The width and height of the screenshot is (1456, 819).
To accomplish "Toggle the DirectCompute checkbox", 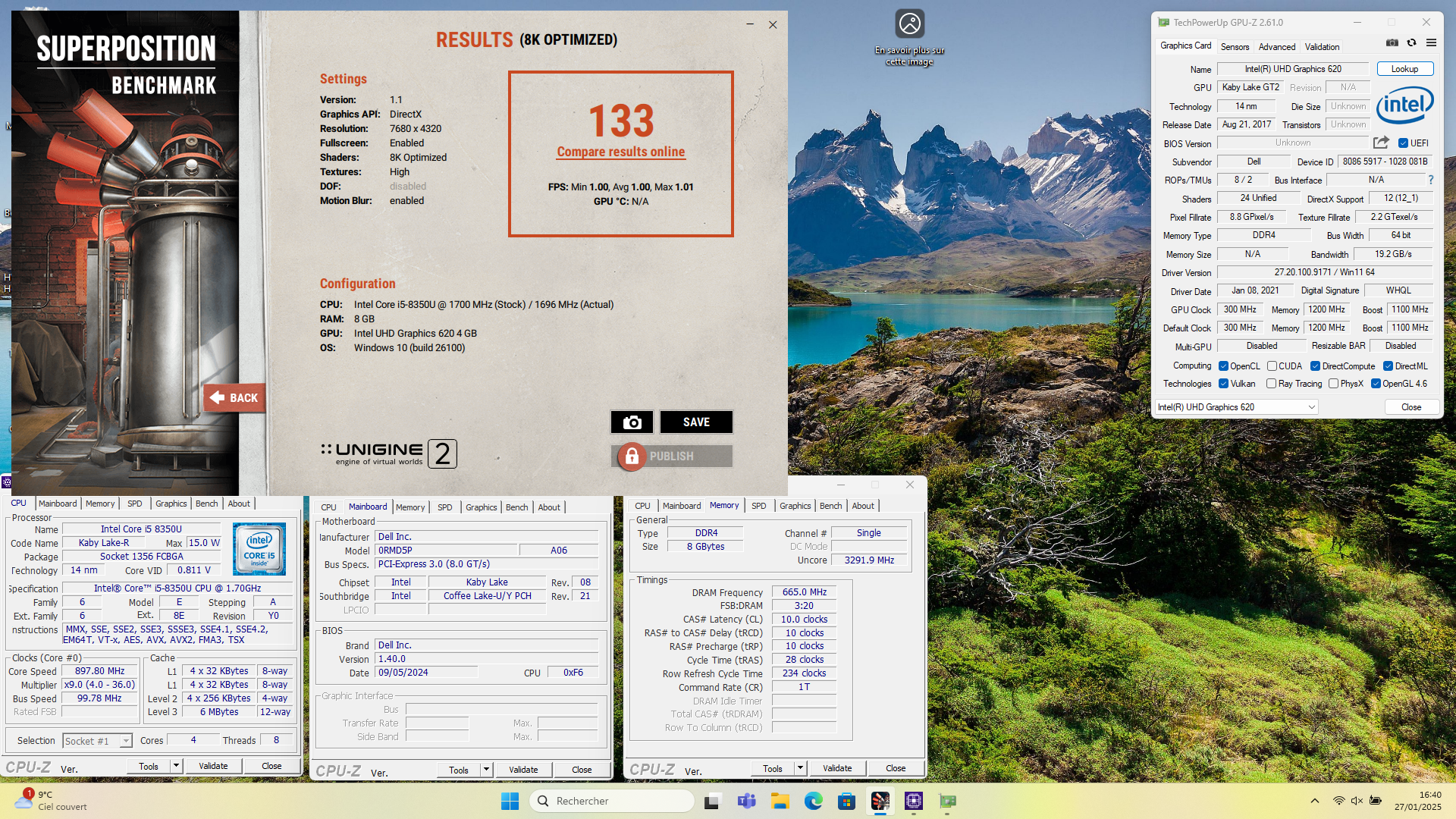I will [x=1315, y=366].
